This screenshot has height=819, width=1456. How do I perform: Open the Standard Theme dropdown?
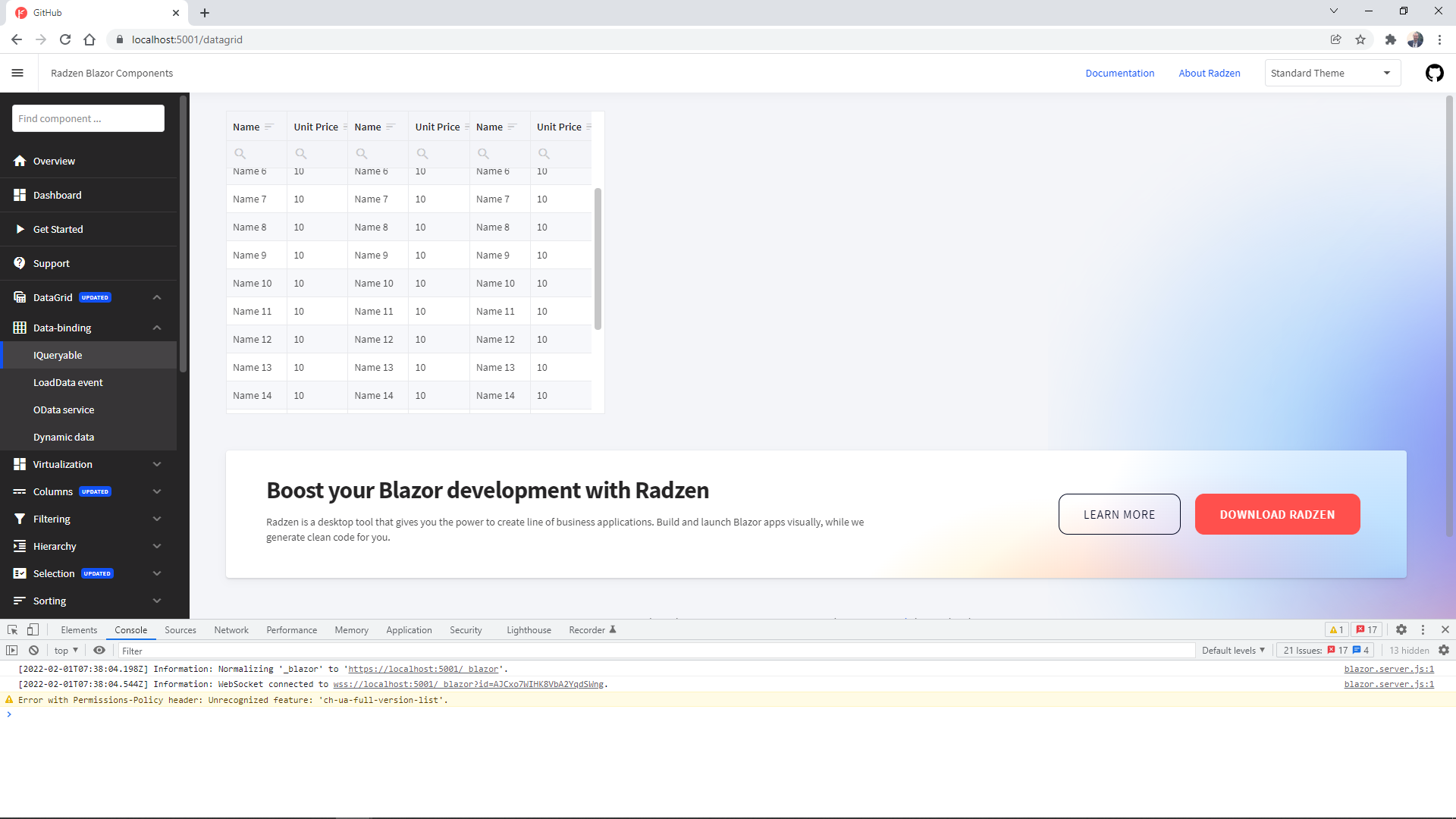(1332, 73)
